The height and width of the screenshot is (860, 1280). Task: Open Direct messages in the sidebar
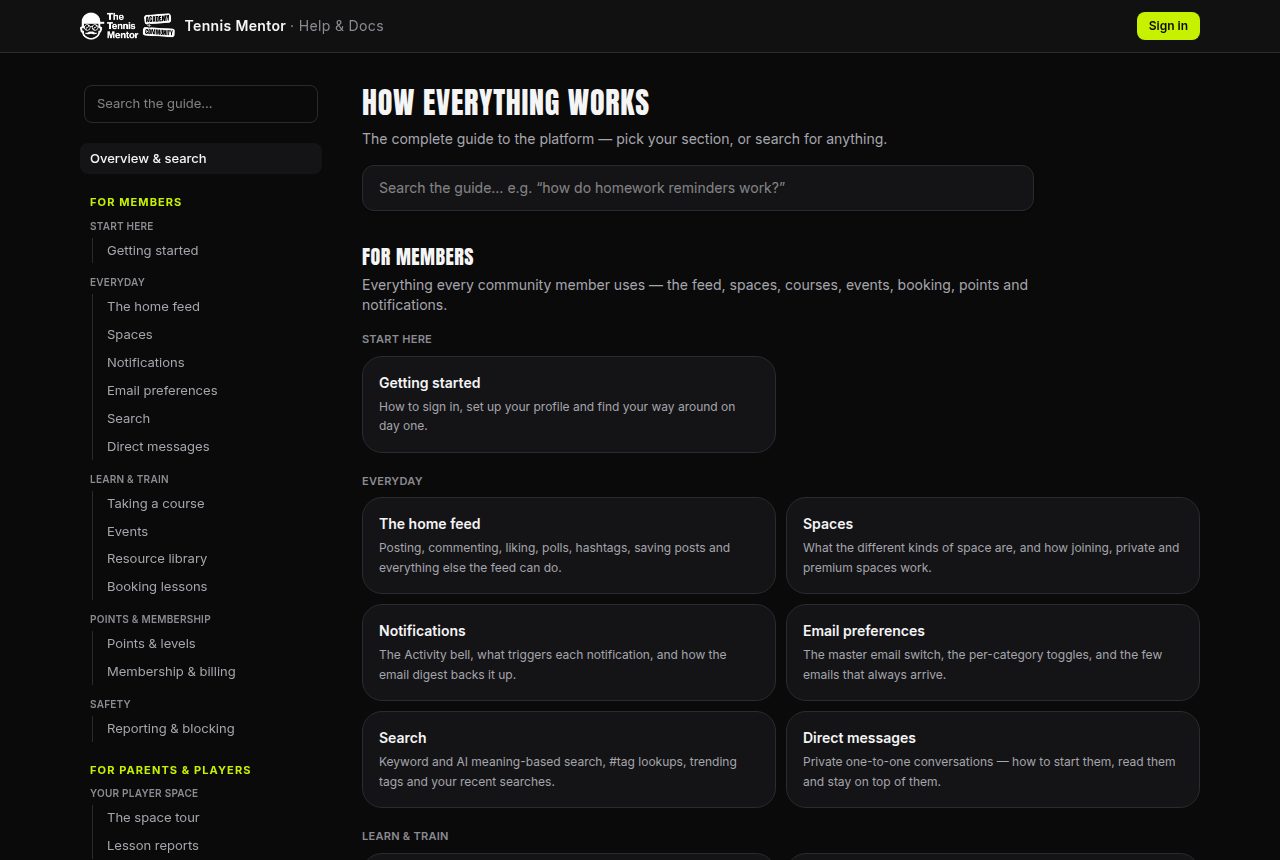158,447
